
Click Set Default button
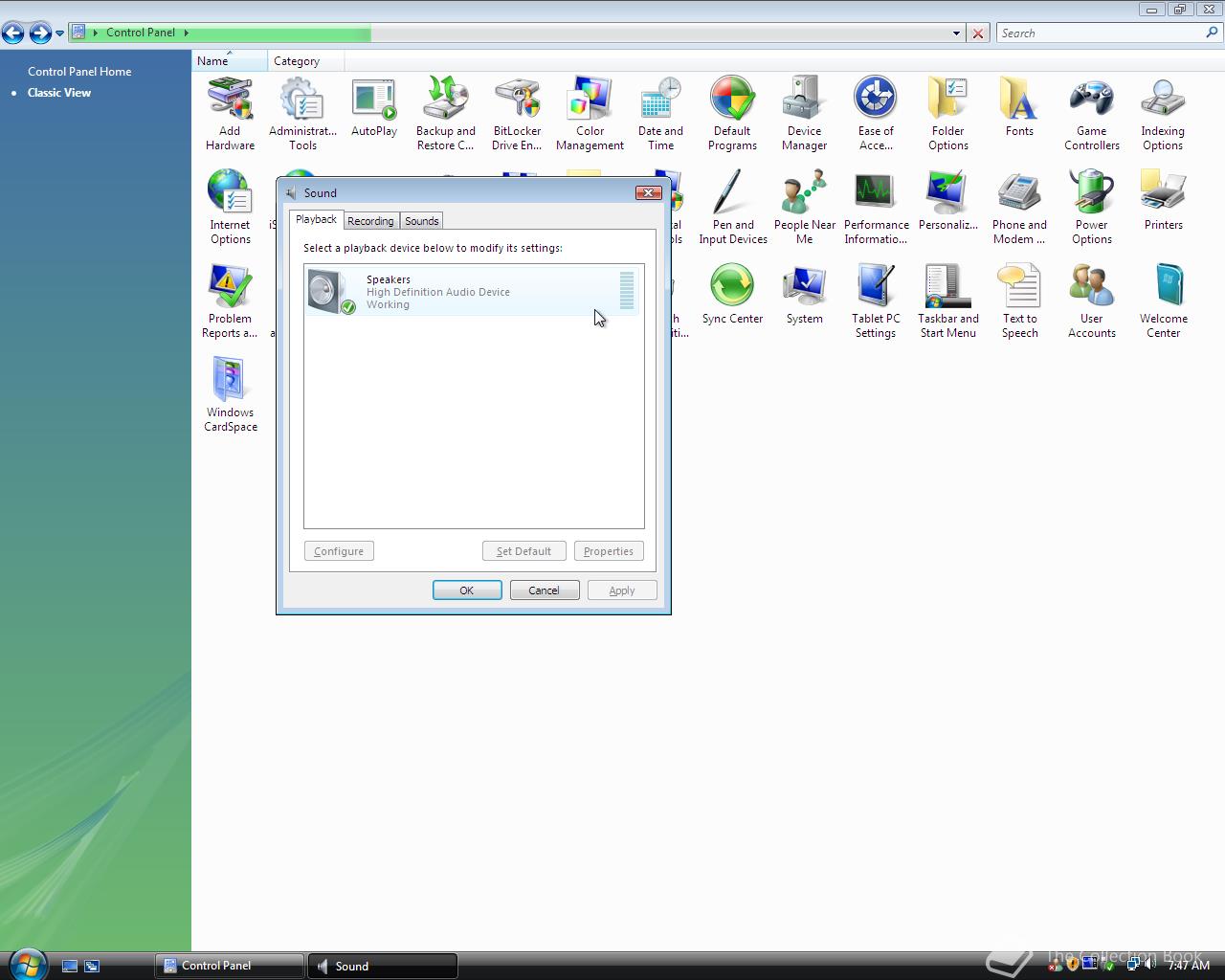click(523, 551)
